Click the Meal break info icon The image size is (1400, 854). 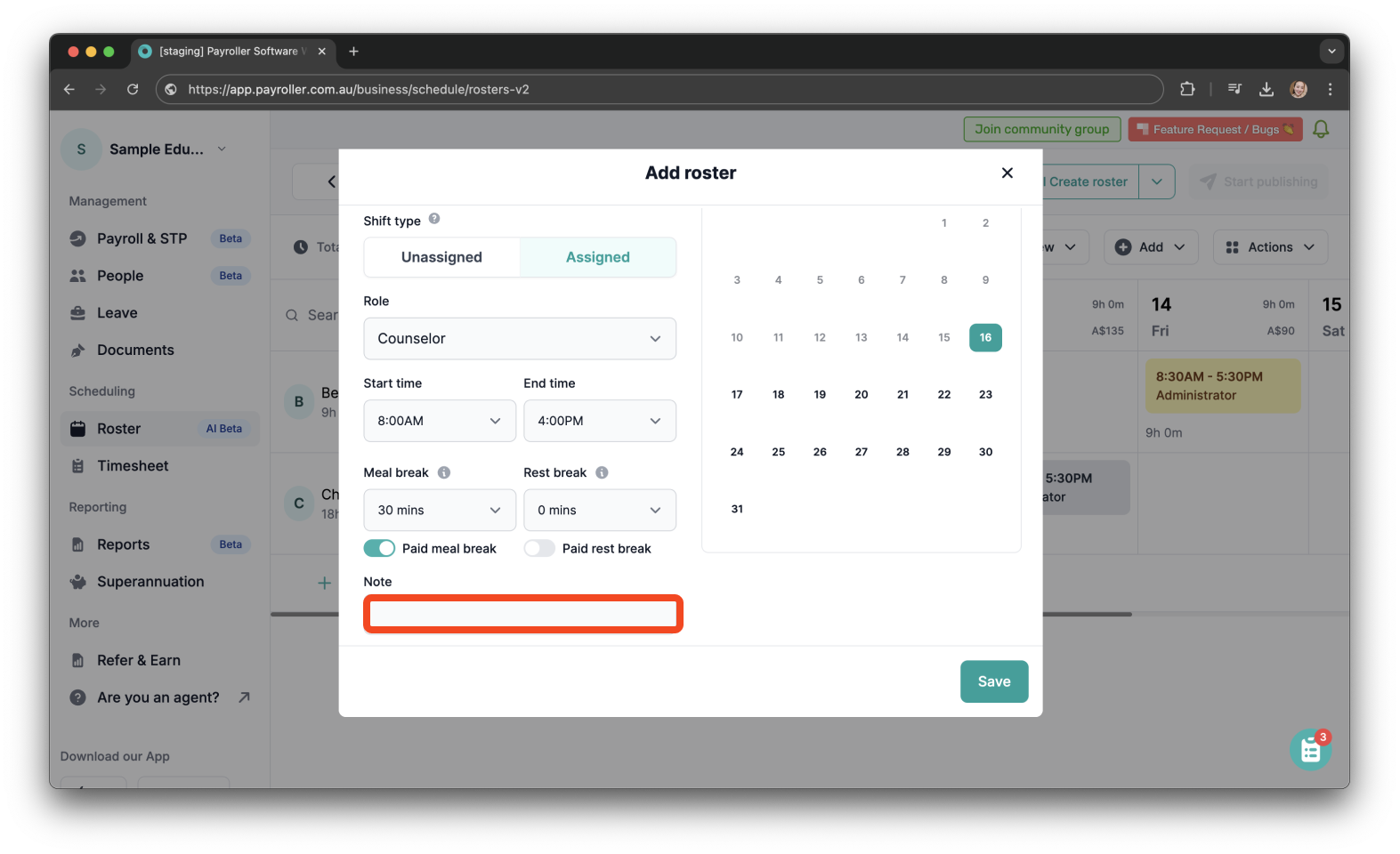pos(444,472)
